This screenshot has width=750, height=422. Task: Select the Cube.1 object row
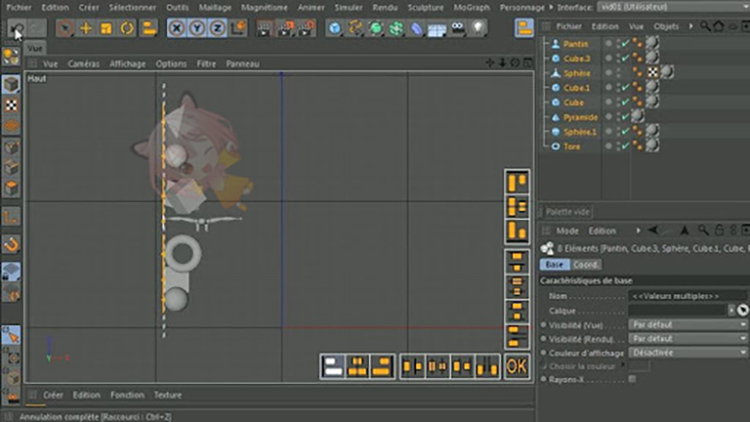[576, 88]
